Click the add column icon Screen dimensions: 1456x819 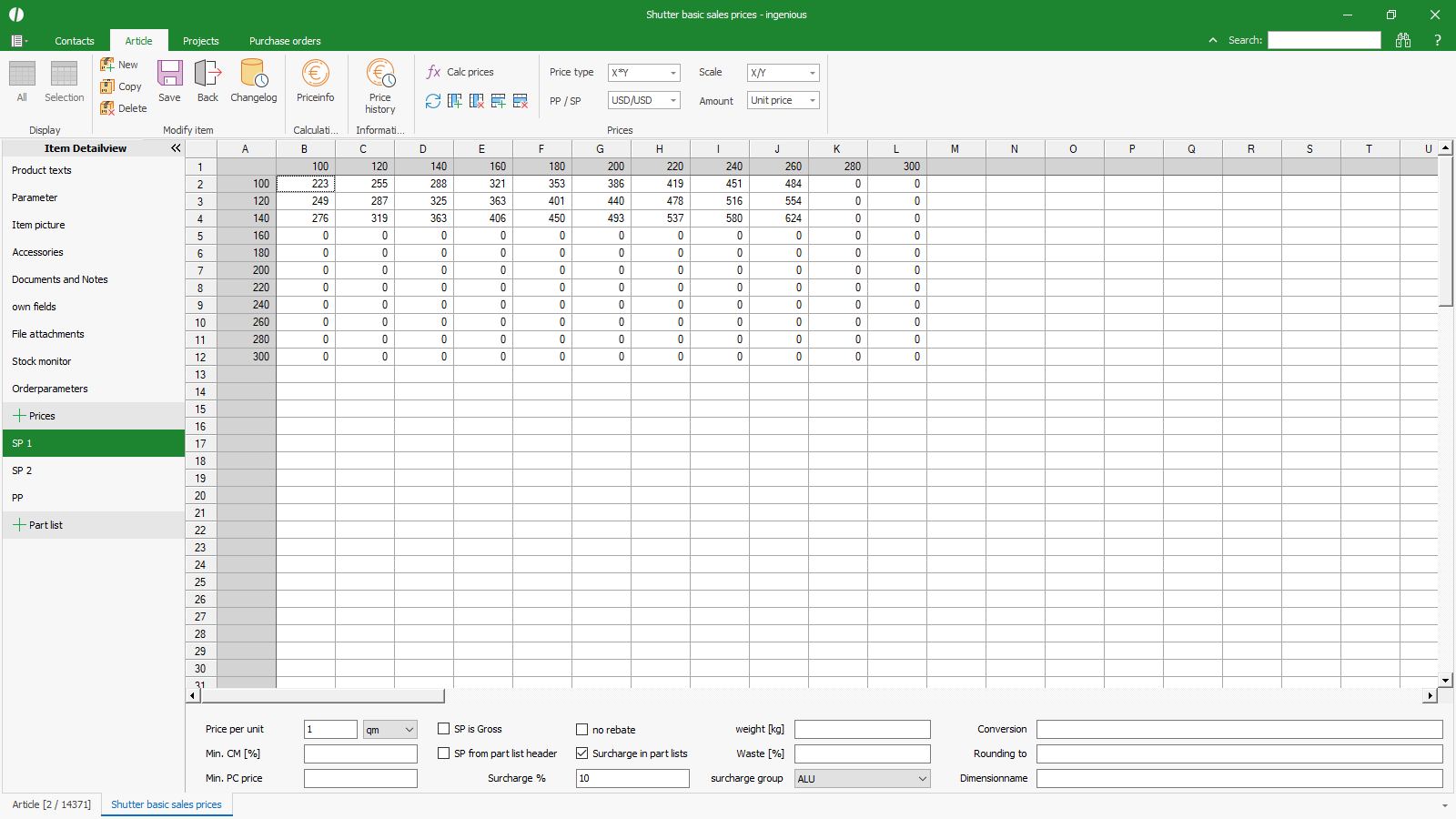(455, 101)
